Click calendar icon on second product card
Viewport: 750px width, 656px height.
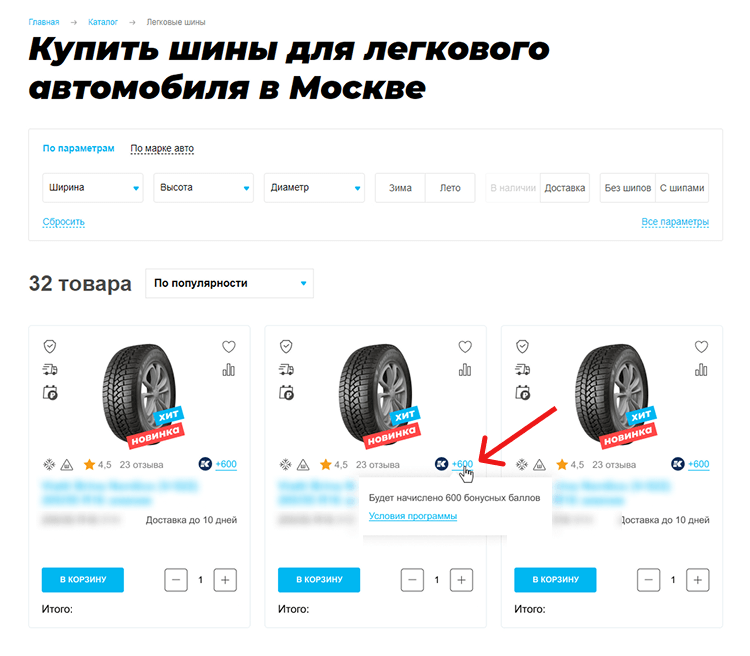click(286, 393)
